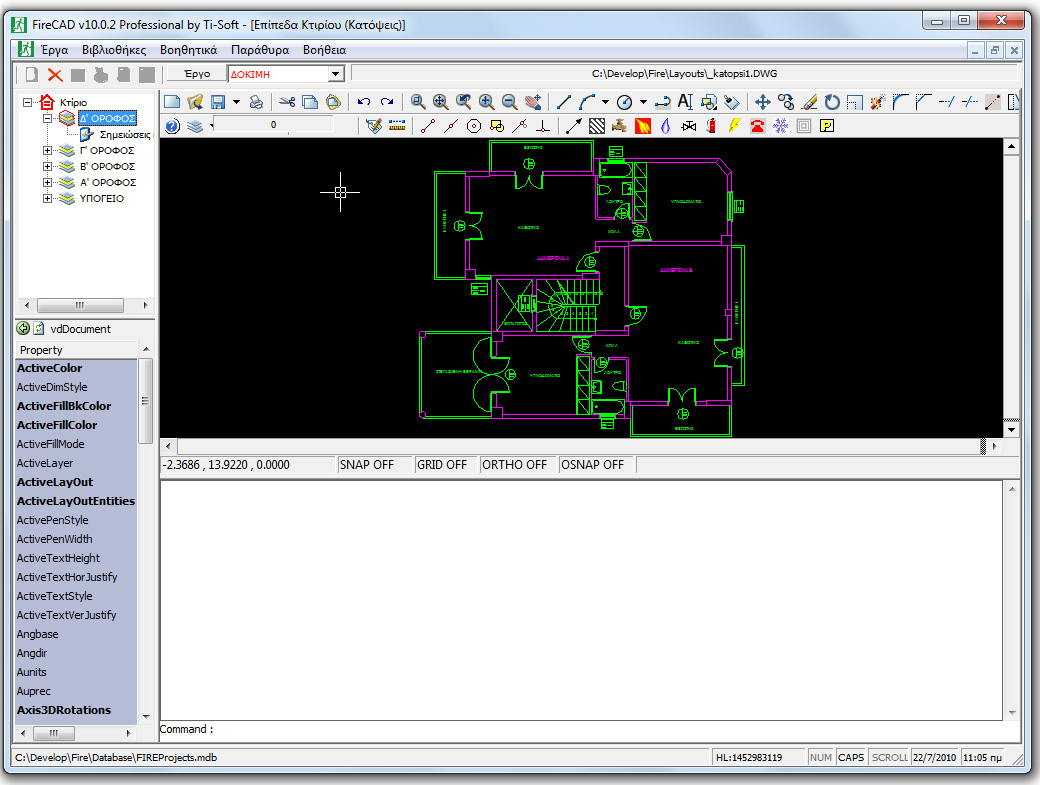Click the red fire telephone icon
1040x785 pixels.
pyautogui.click(x=756, y=125)
